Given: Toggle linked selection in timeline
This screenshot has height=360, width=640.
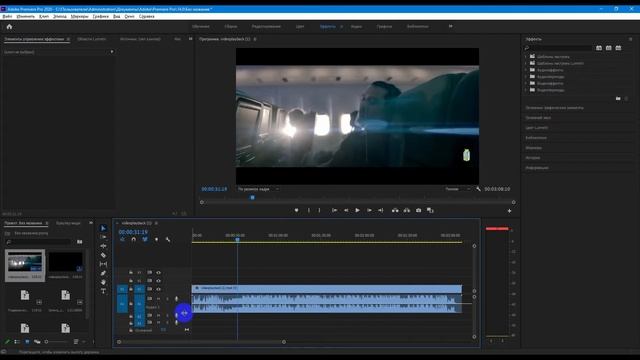Looking at the screenshot, I should (x=145, y=240).
